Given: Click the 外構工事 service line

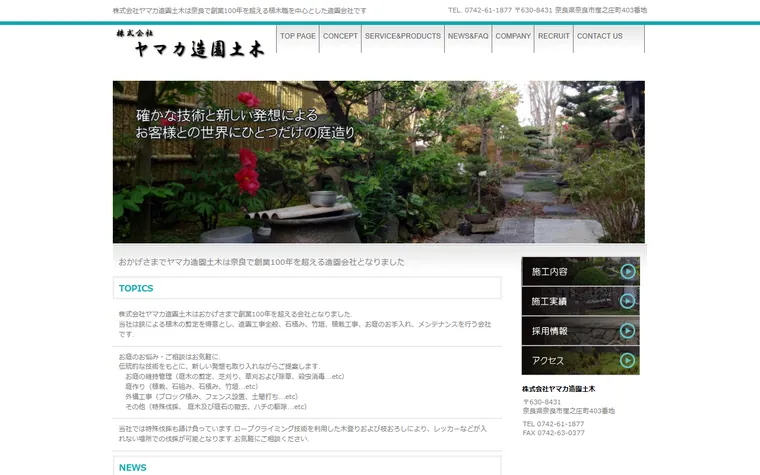Looking at the screenshot, I should [211, 396].
